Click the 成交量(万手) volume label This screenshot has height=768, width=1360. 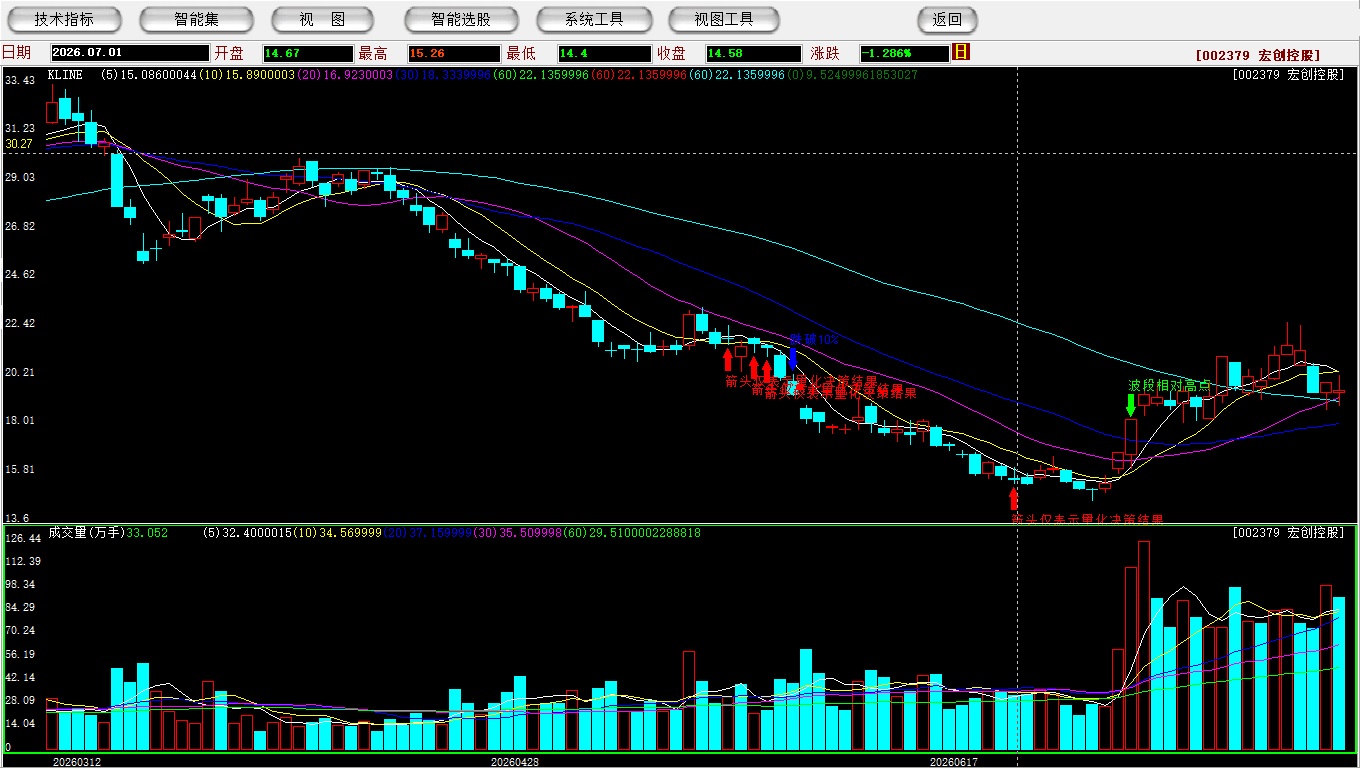86,533
